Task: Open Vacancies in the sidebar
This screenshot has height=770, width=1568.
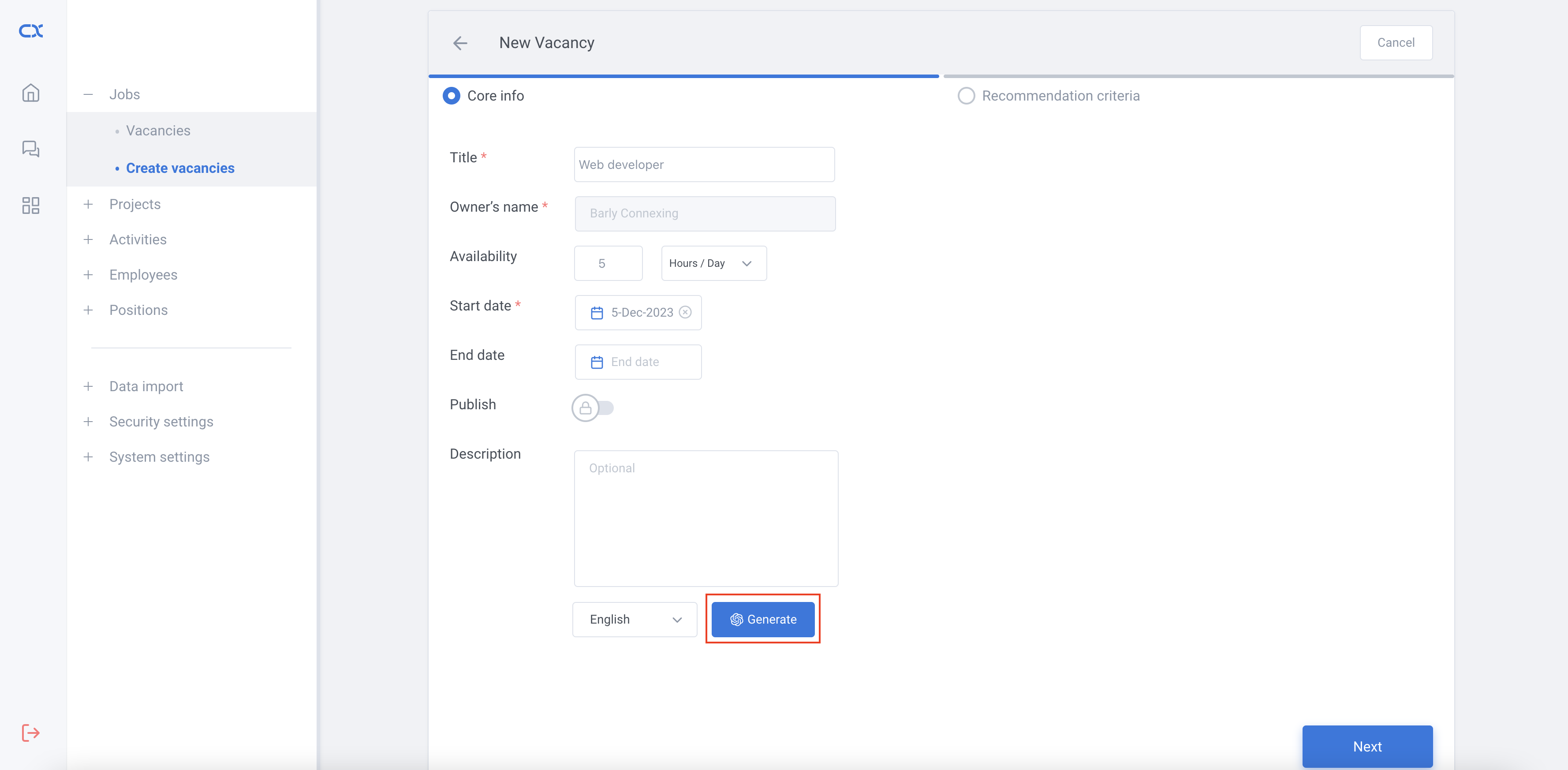Action: [158, 131]
